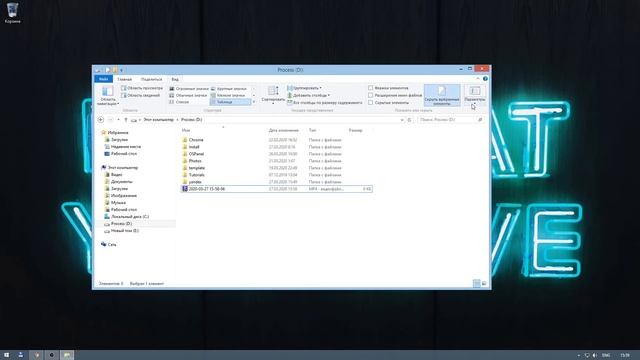
Task: Open the Sort by (Сортировать) dropdown
Action: (273, 94)
